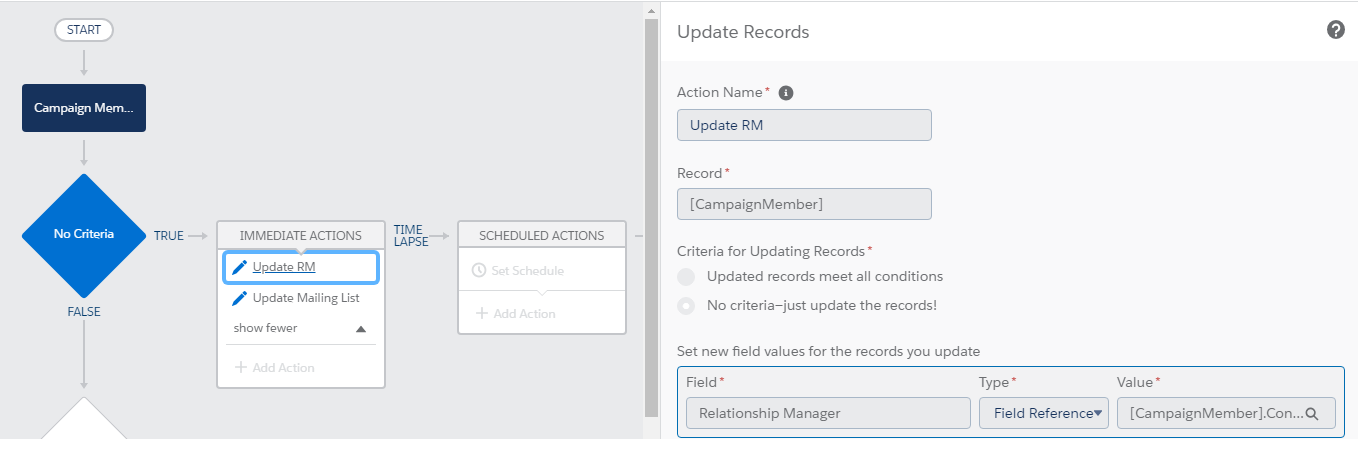Open the Field Reference type dropdown
Screen dimensions: 1358x460
pyautogui.click(x=1043, y=413)
